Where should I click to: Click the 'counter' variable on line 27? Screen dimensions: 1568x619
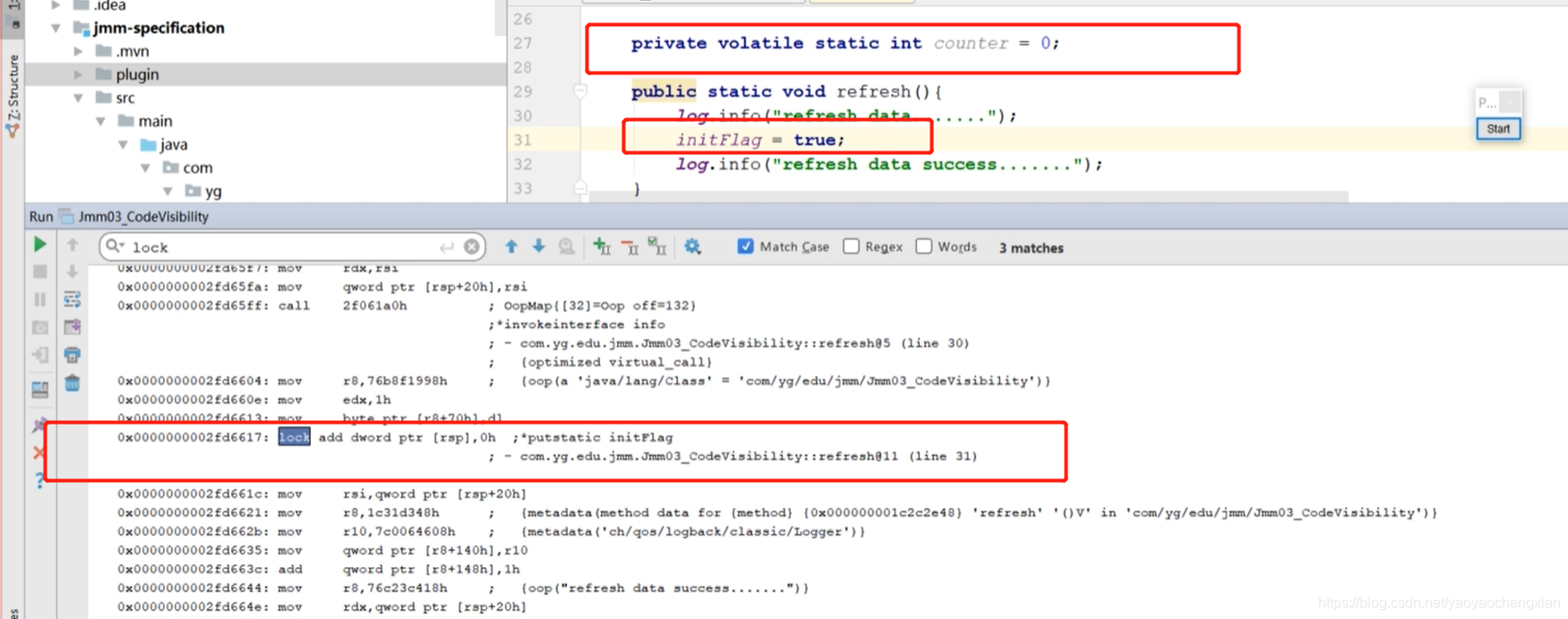971,43
